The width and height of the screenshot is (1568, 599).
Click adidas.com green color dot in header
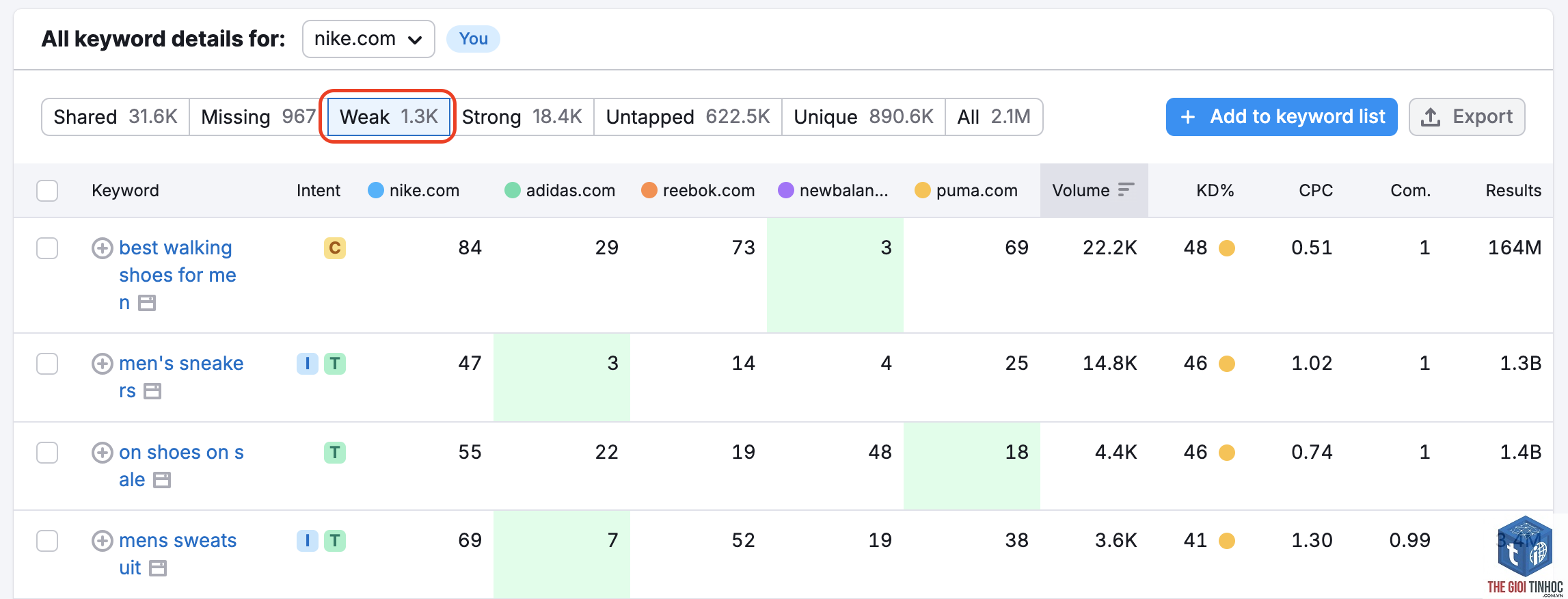[512, 190]
